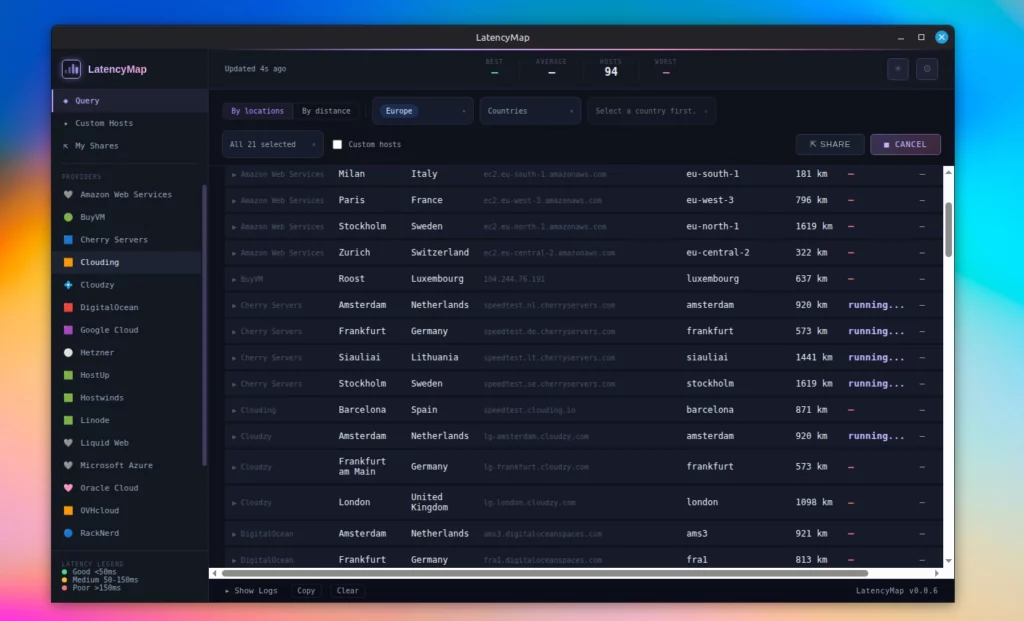This screenshot has height=621, width=1024.
Task: Click the CANCEL button
Action: 905,144
